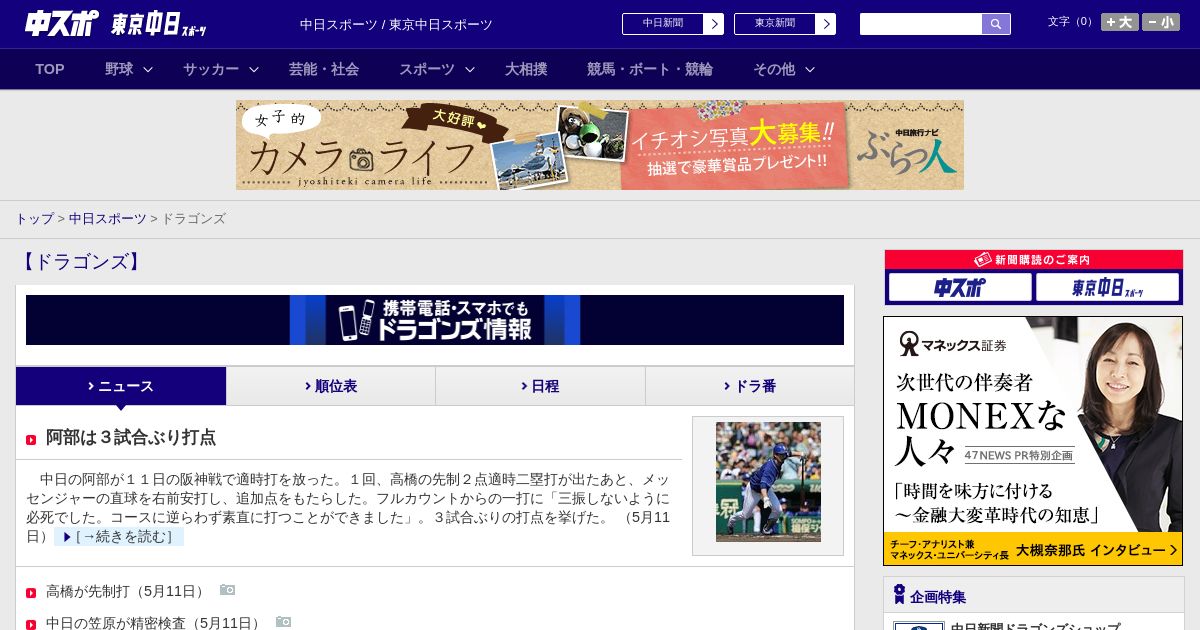
Task: Open the 東京新聞 link button
Action: (774, 24)
